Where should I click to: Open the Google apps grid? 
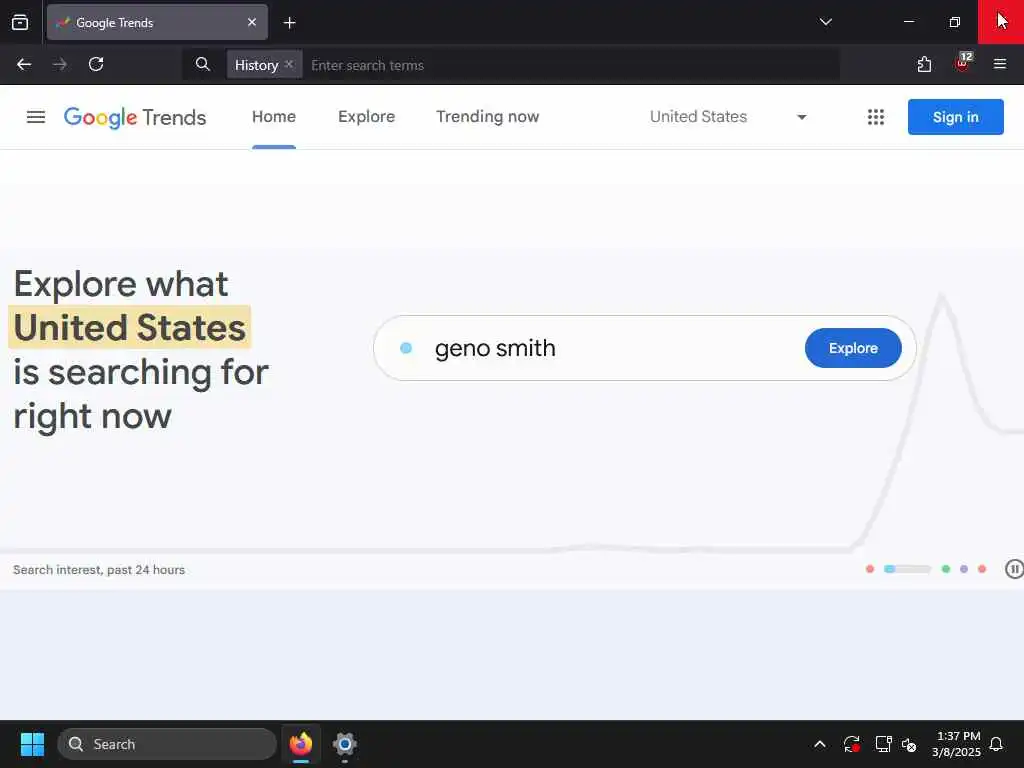click(875, 117)
